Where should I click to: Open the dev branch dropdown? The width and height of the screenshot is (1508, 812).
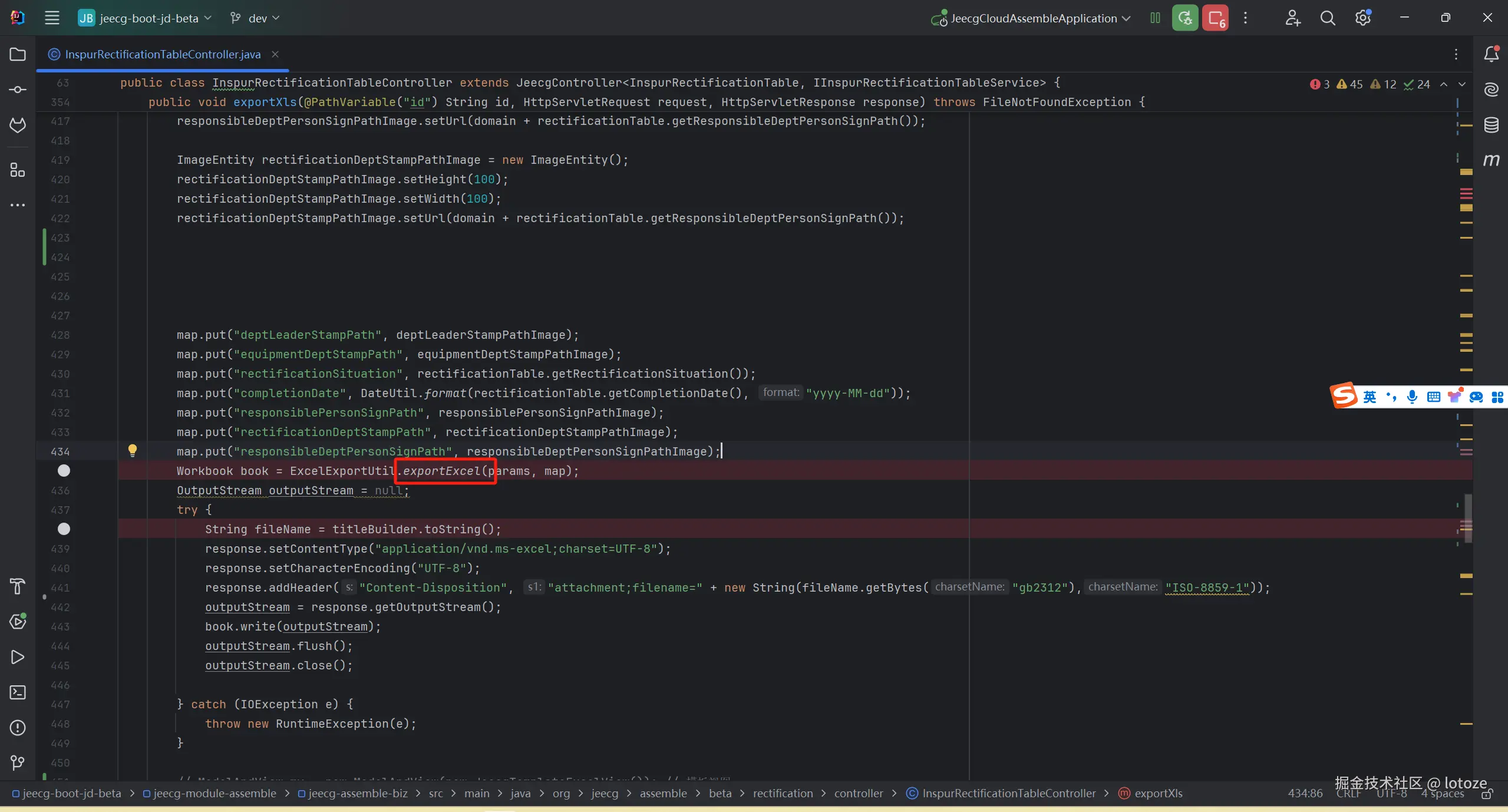[255, 18]
